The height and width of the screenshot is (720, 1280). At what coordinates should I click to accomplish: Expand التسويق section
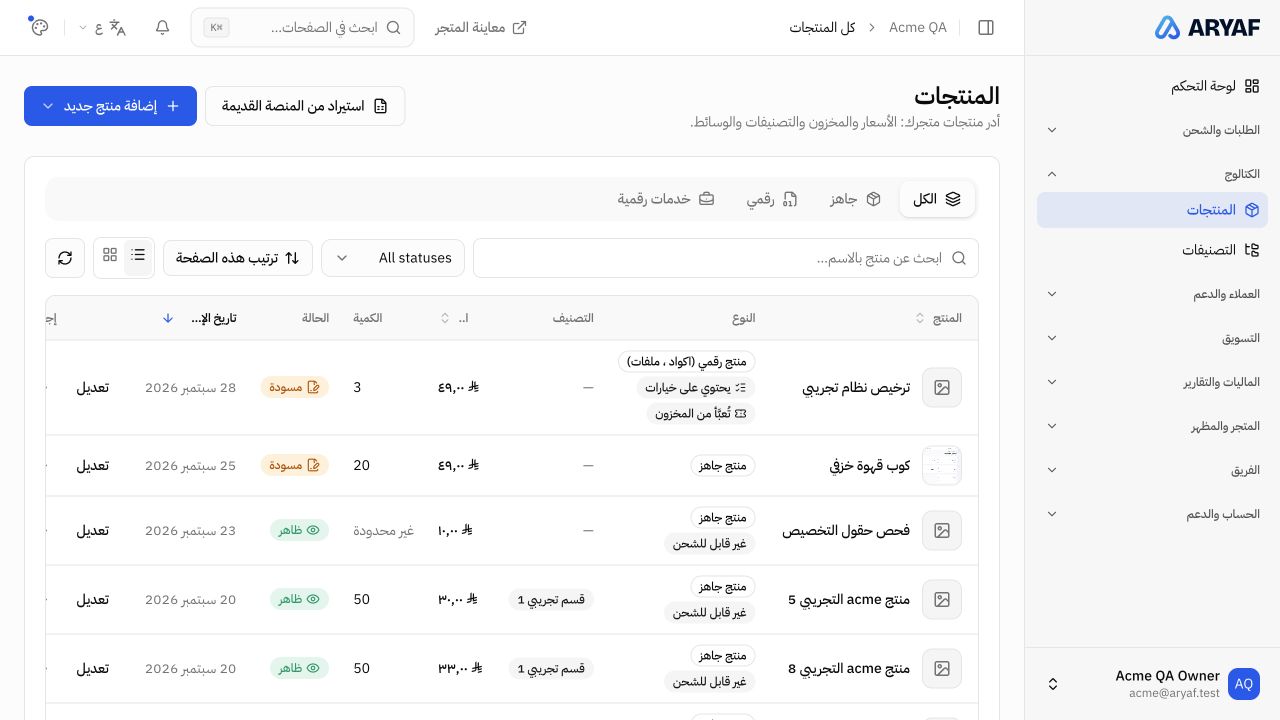click(1152, 338)
